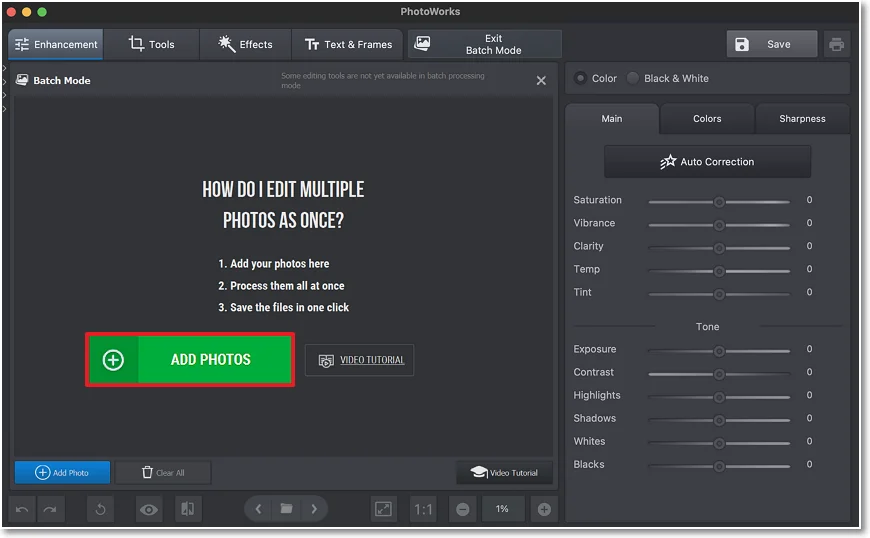
Task: Click the Shadows slider handle
Action: (x=719, y=420)
